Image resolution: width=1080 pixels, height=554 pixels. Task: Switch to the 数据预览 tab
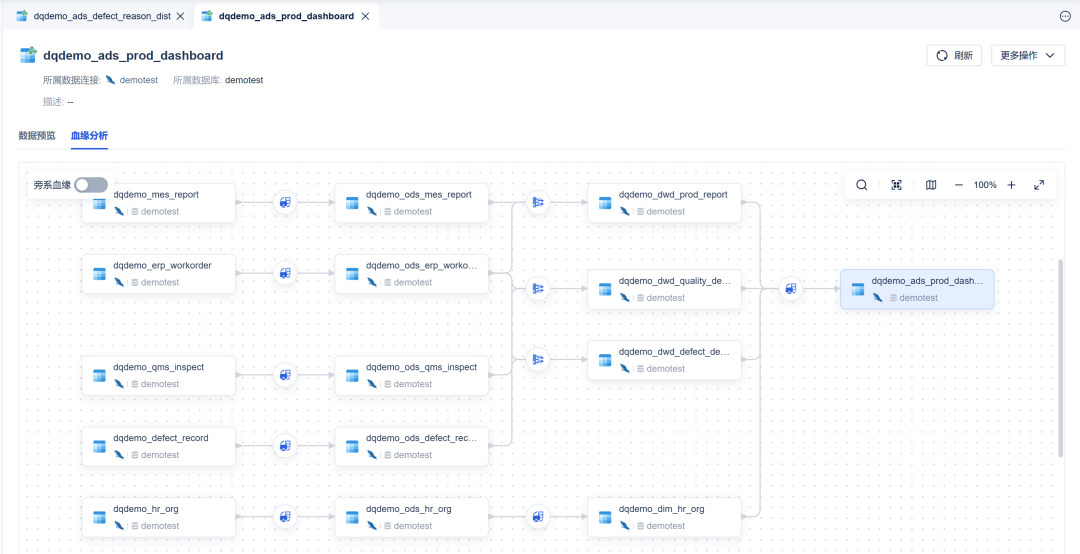(x=37, y=135)
